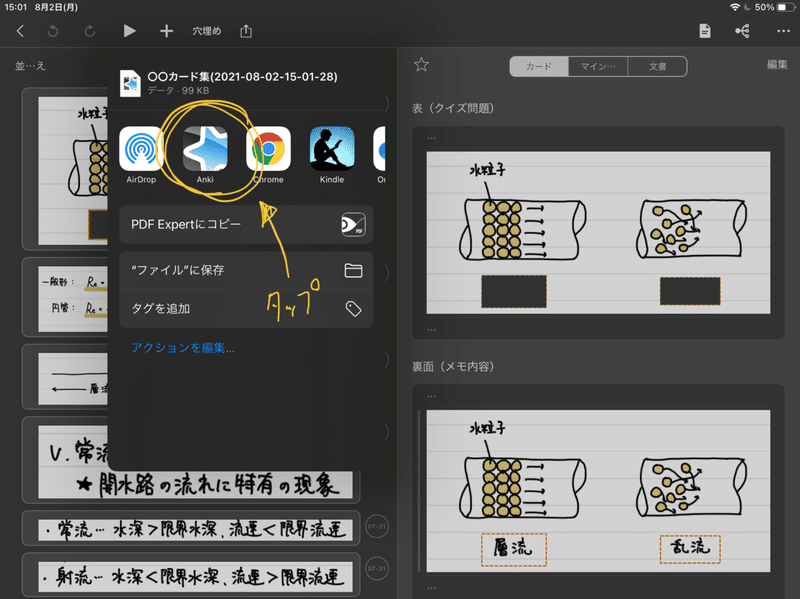
Task: Toggle the star to favorite this card set
Action: coord(420,64)
